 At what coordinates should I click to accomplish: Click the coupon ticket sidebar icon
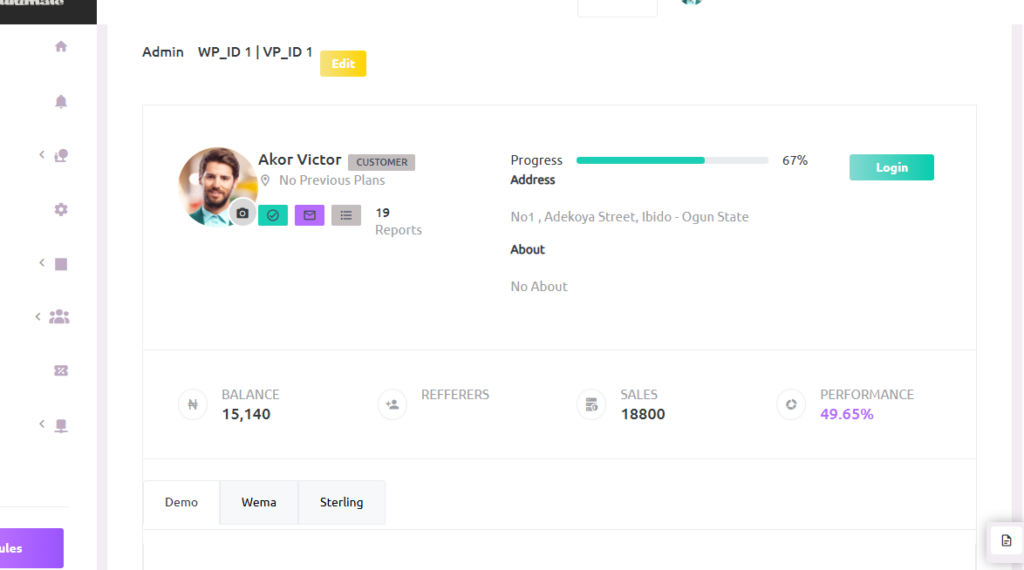pos(61,370)
